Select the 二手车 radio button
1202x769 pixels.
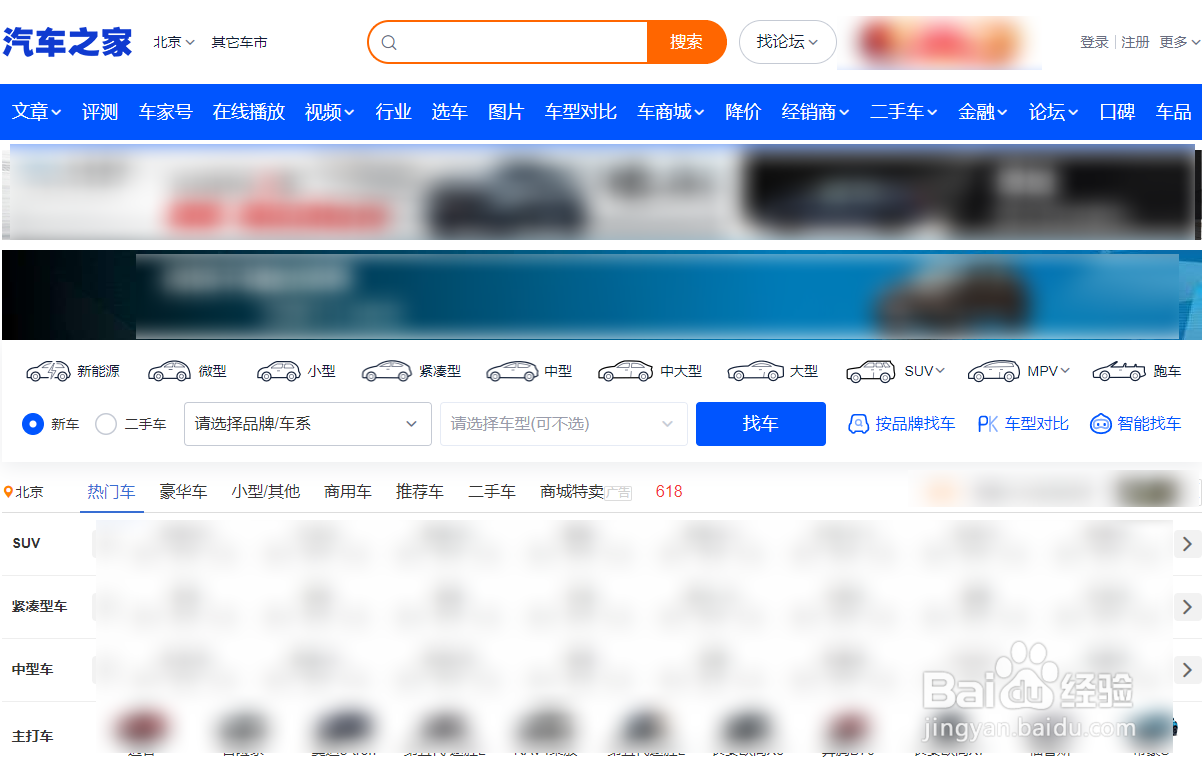point(106,424)
